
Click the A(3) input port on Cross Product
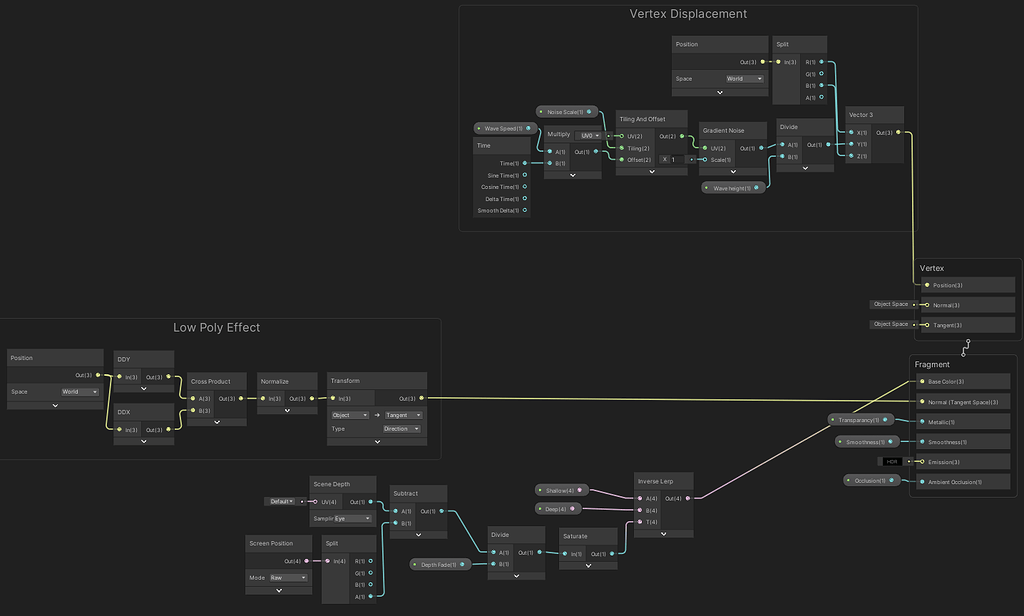coord(193,398)
